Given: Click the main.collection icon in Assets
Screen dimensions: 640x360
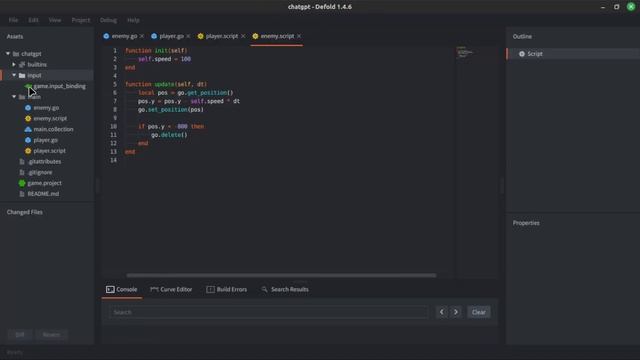Looking at the screenshot, I should point(28,129).
